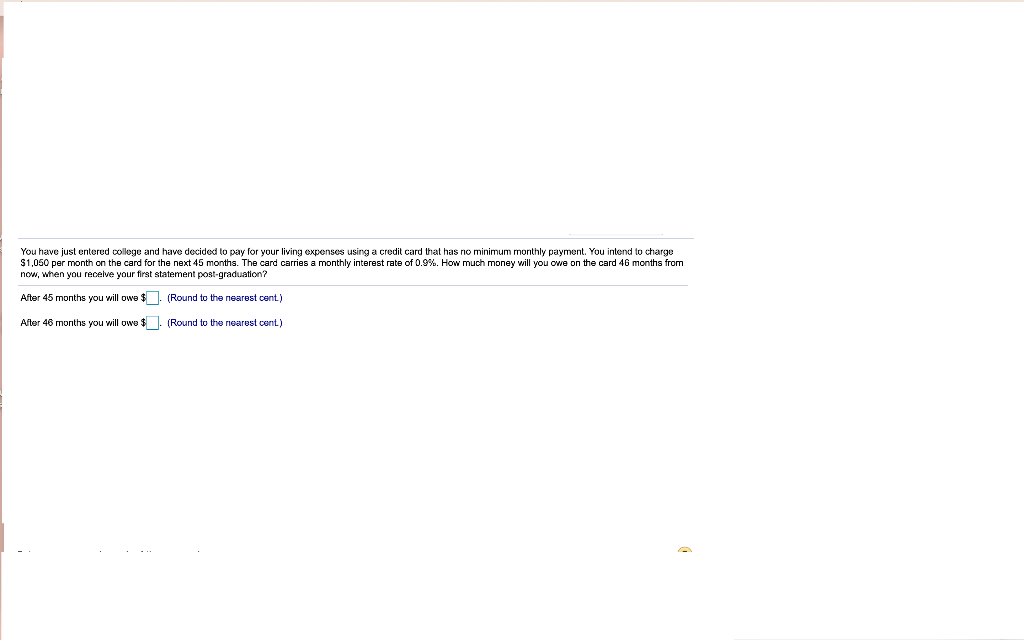
Task: Click the text "After 46 months you will owe"
Action: pyautogui.click(x=79, y=323)
